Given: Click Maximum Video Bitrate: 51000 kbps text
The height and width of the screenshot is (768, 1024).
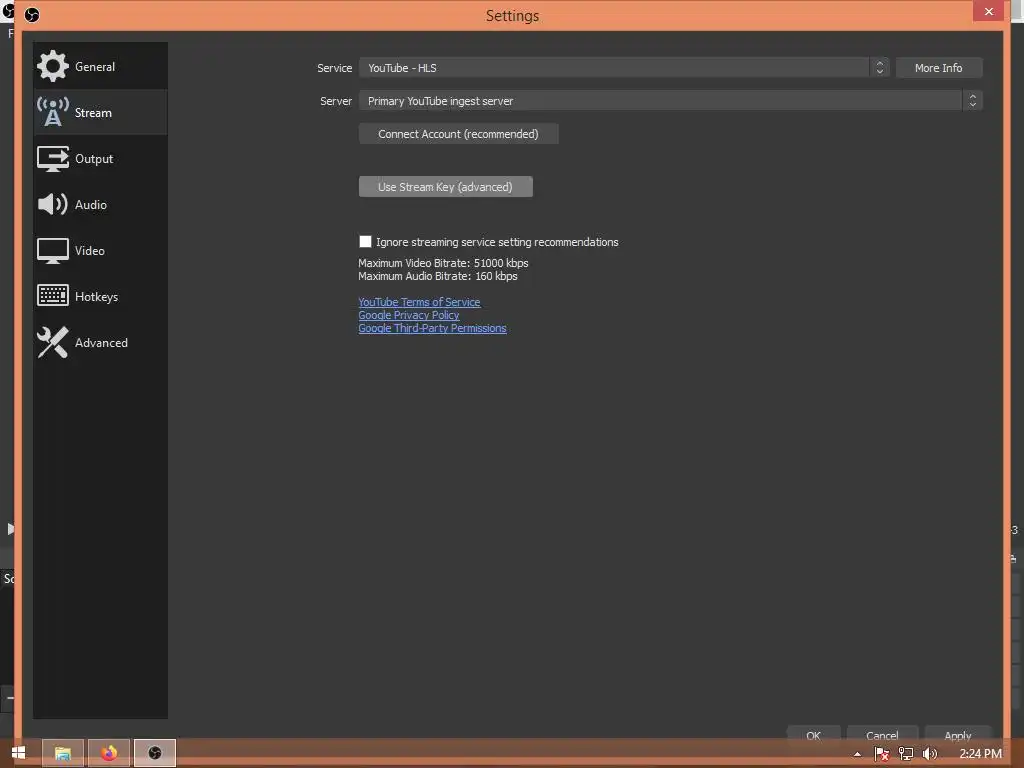Looking at the screenshot, I should tap(443, 263).
